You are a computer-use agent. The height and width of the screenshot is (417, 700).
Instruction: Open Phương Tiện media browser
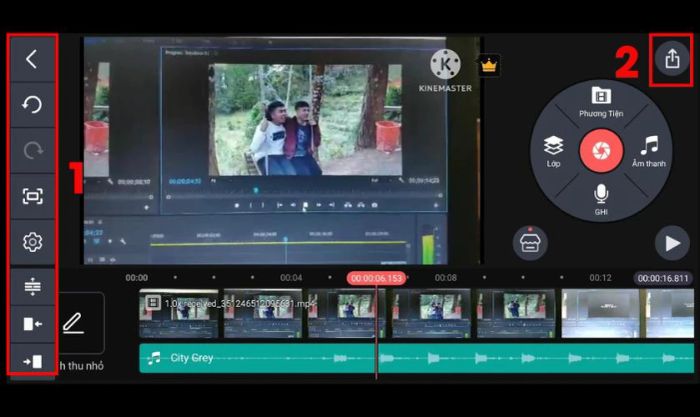[601, 101]
